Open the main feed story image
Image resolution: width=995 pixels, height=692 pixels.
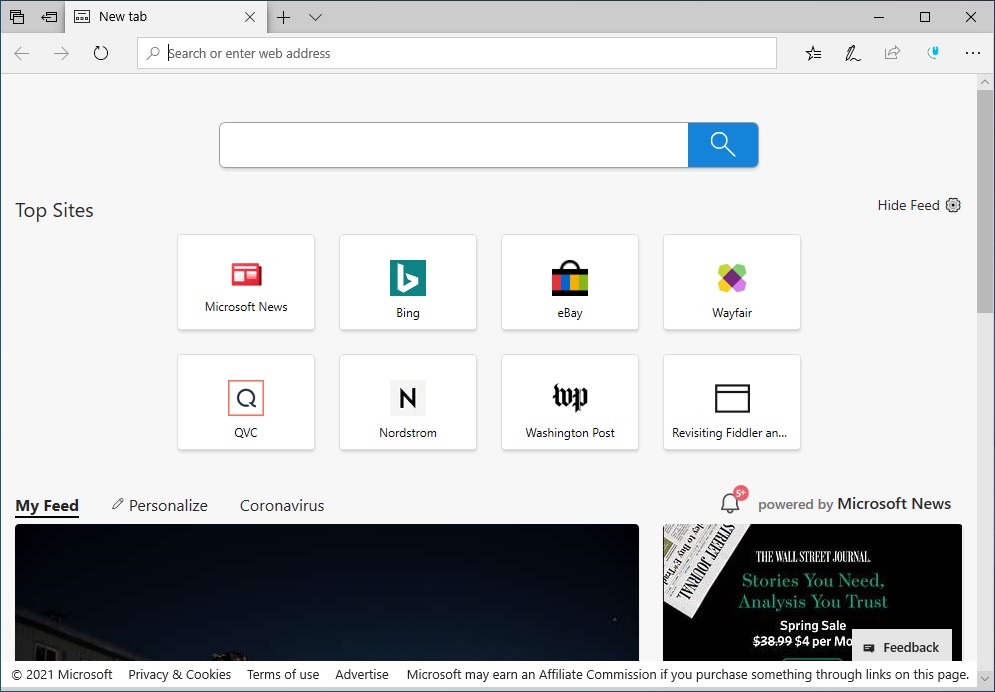click(x=327, y=592)
